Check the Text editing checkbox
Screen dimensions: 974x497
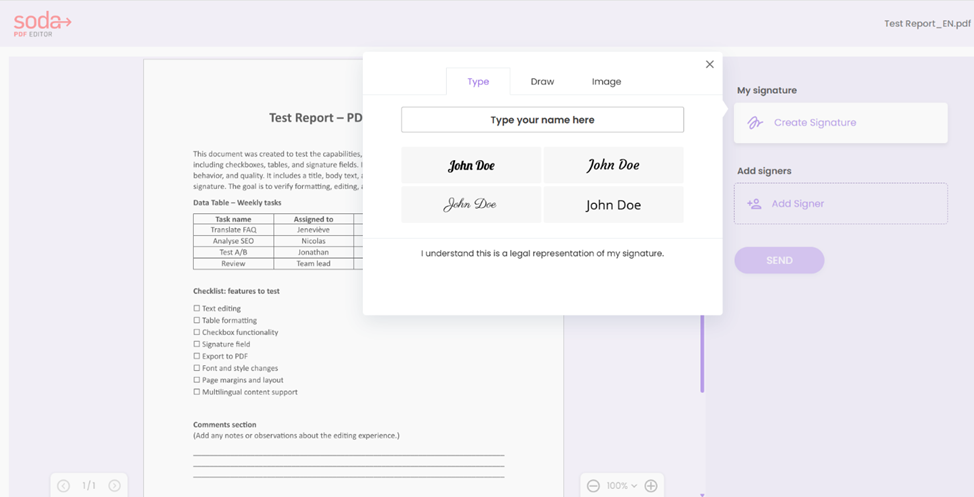[196, 308]
